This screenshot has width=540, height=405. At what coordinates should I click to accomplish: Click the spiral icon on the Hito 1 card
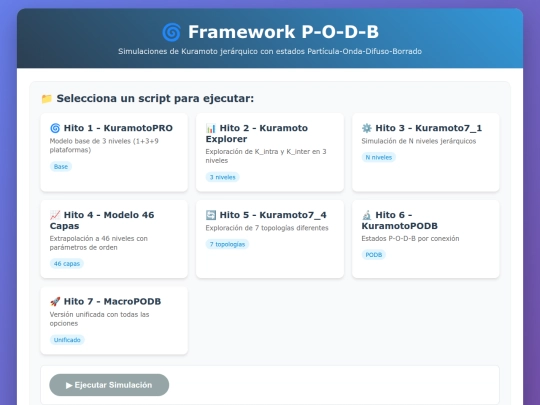[x=55, y=128]
